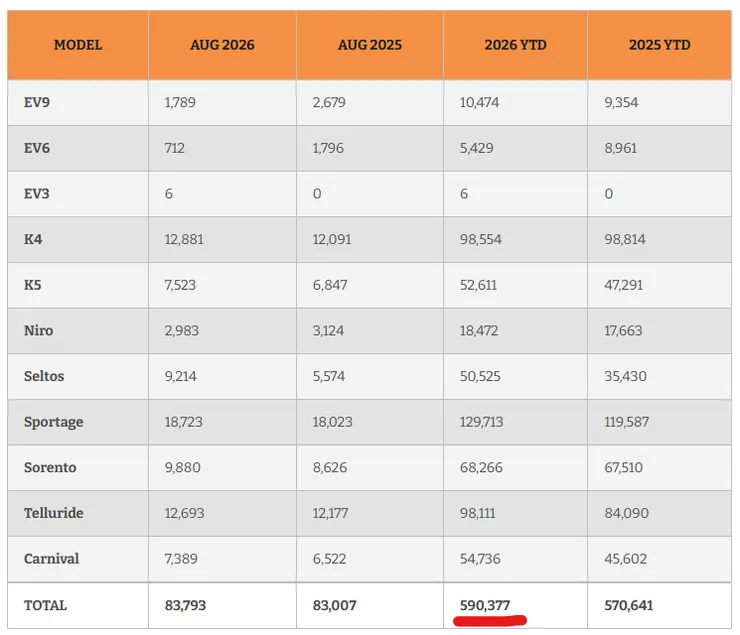Select Sportage 2025 YTD value 119,587
Image resolution: width=740 pixels, height=635 pixels.
pos(627,422)
